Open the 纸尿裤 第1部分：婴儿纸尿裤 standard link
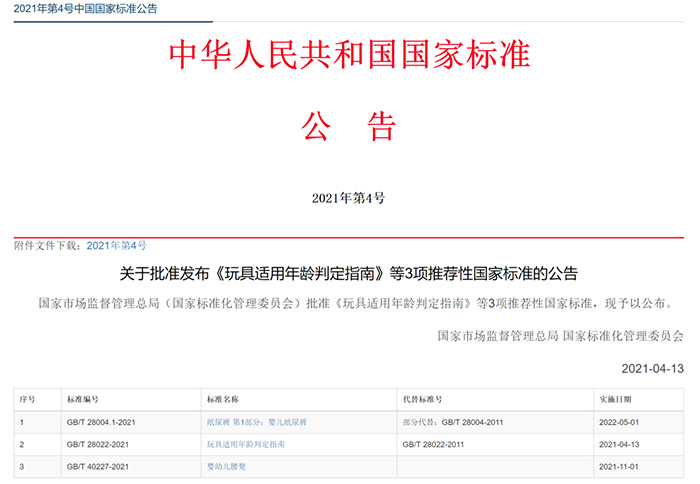Screen dimensions: 700x484 257,423
